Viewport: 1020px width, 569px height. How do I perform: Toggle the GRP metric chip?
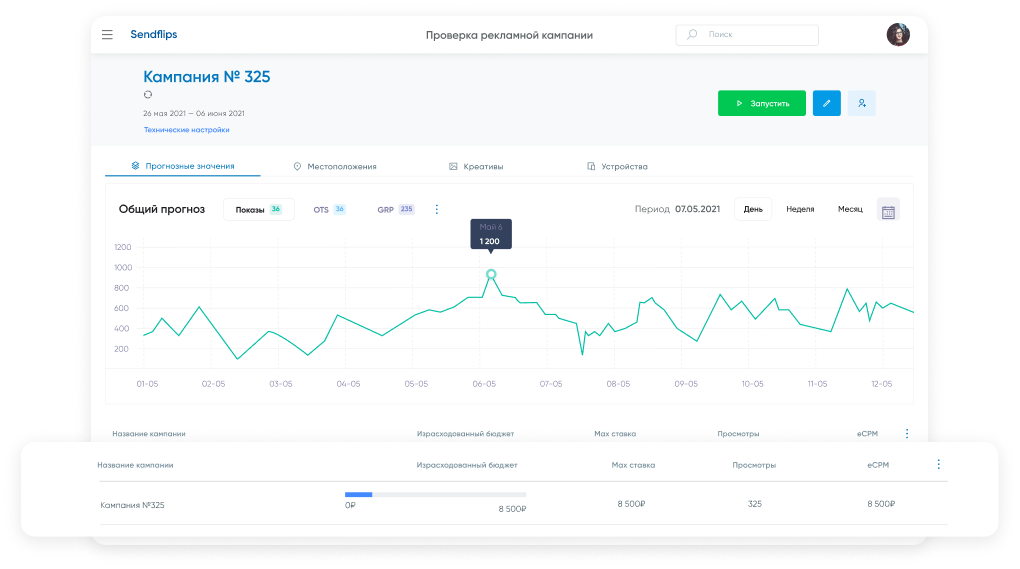395,210
